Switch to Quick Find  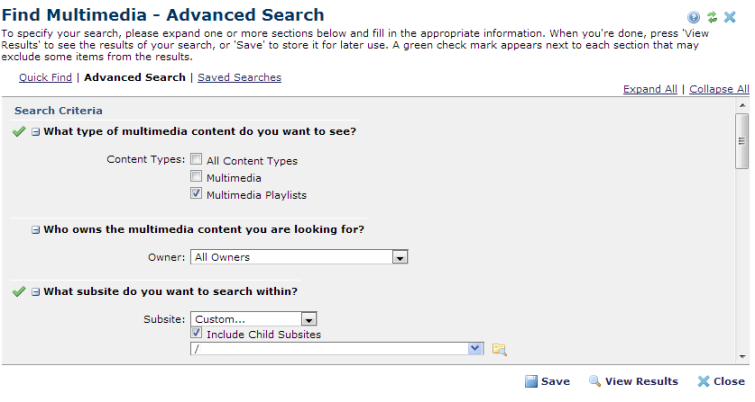coord(45,77)
